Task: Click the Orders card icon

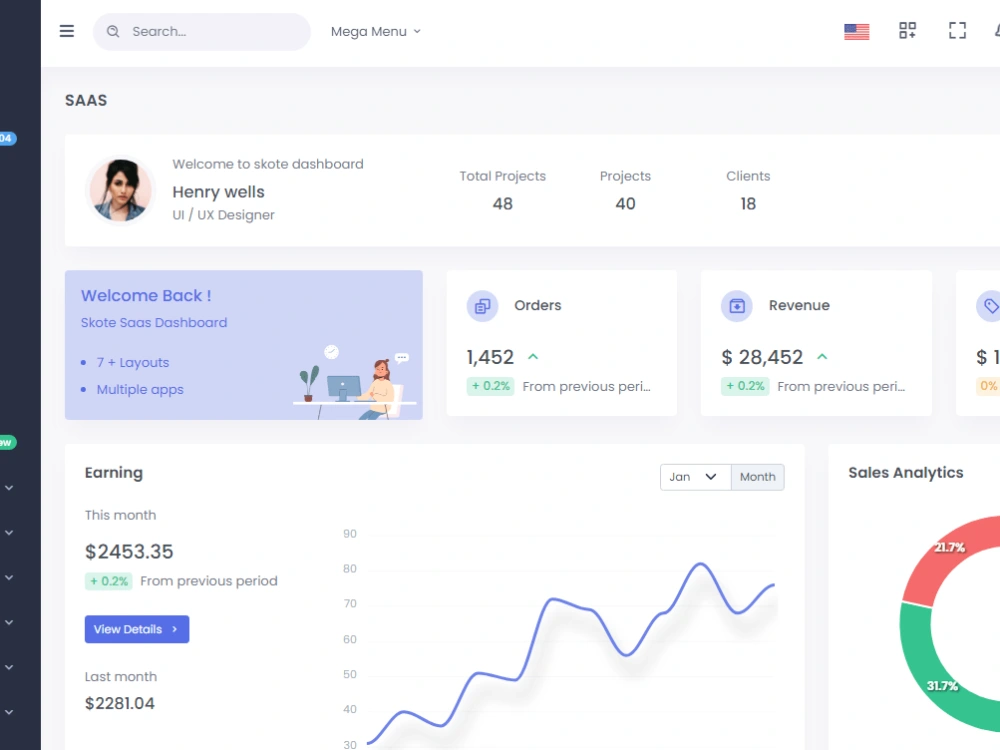Action: (x=483, y=306)
